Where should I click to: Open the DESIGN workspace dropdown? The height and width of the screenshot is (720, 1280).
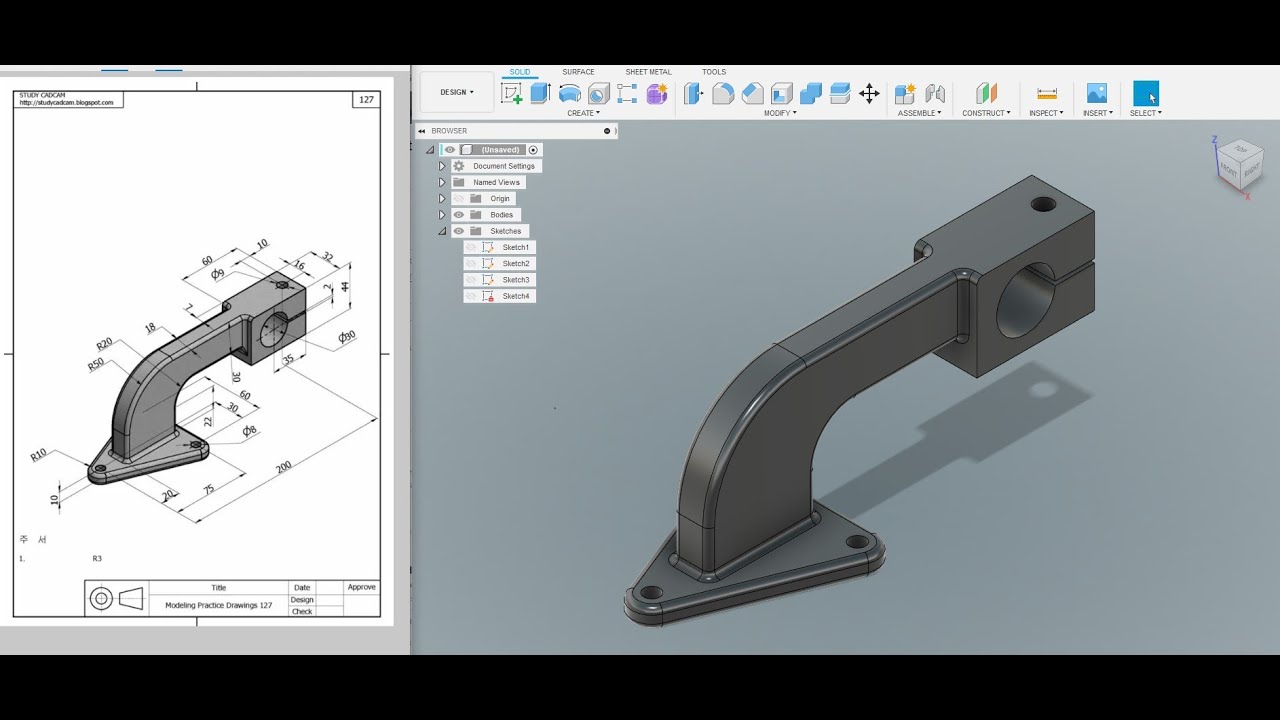[457, 92]
